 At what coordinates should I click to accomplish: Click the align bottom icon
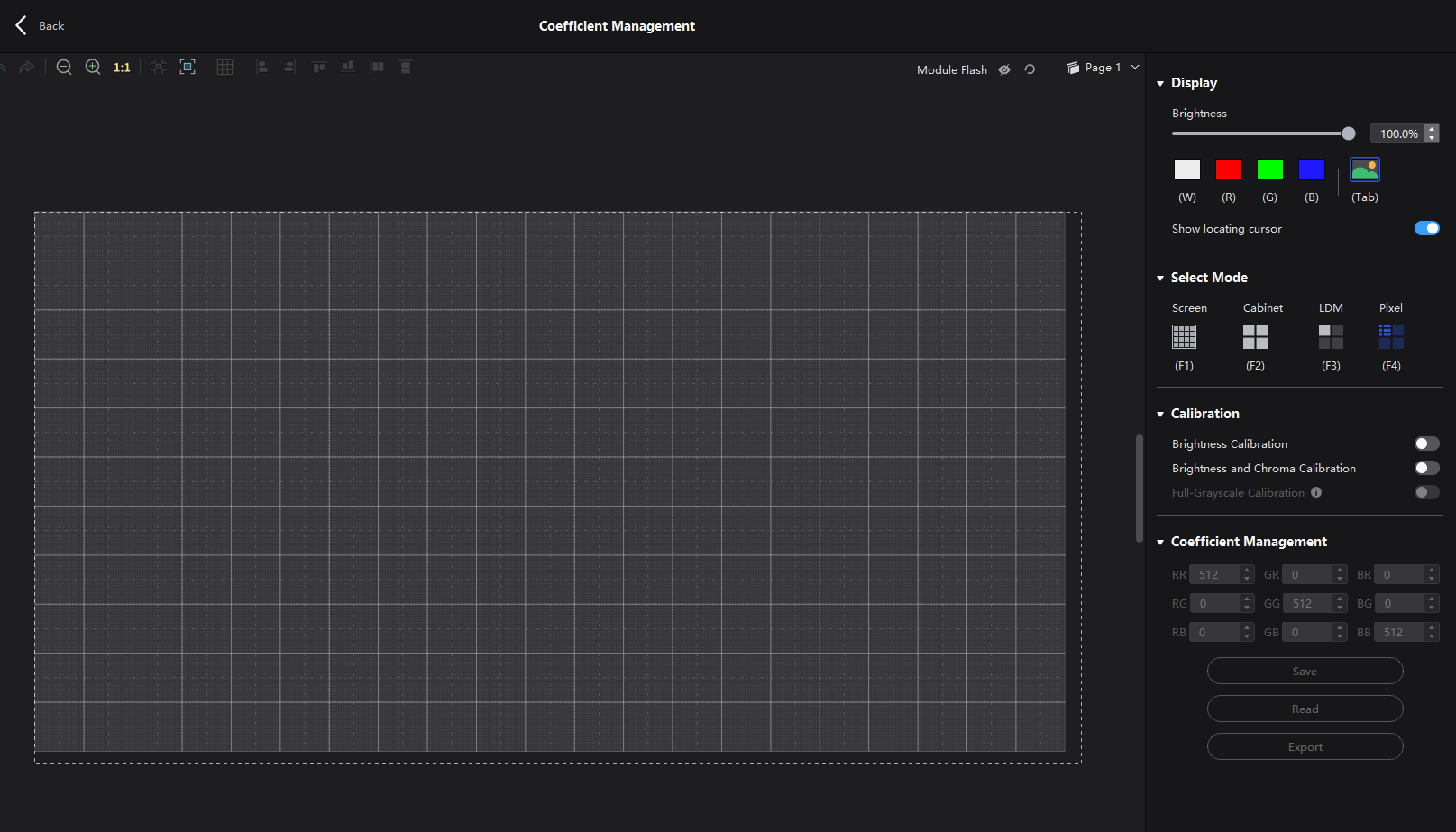[x=348, y=67]
